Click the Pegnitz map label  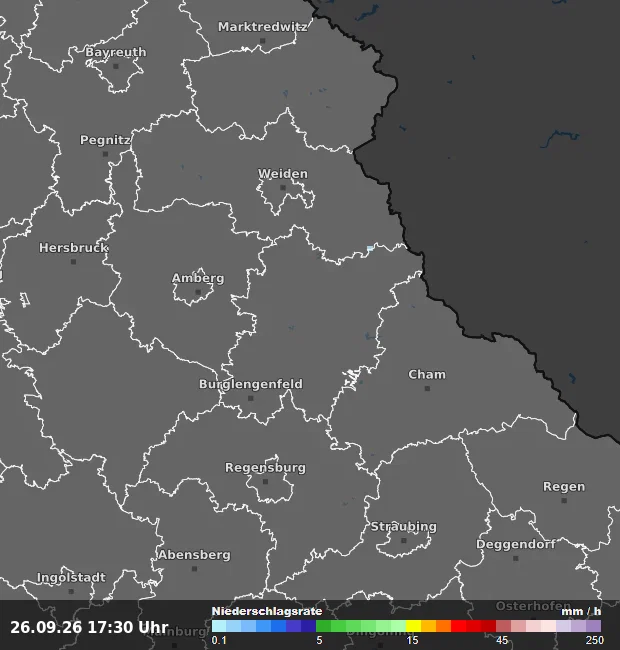point(105,140)
